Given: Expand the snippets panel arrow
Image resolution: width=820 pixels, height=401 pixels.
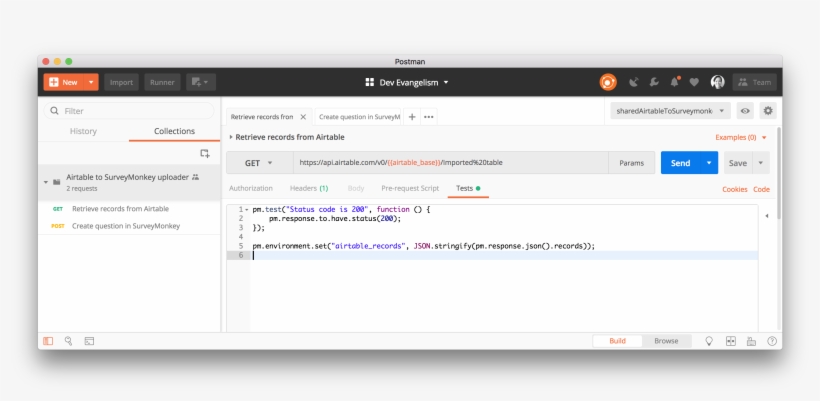Looking at the screenshot, I should click(x=767, y=215).
